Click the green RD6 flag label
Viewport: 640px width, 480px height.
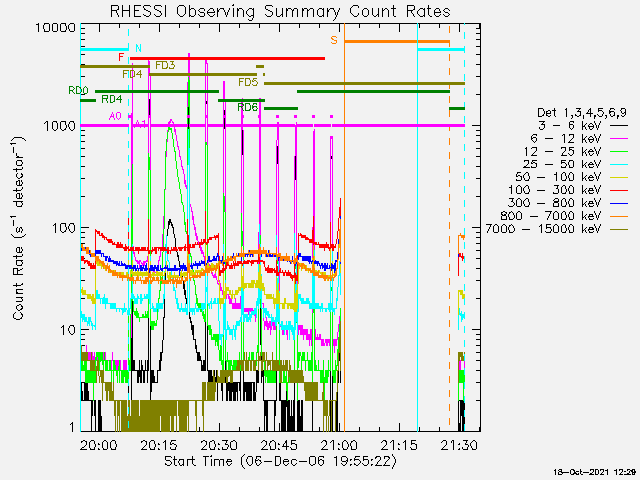click(247, 108)
